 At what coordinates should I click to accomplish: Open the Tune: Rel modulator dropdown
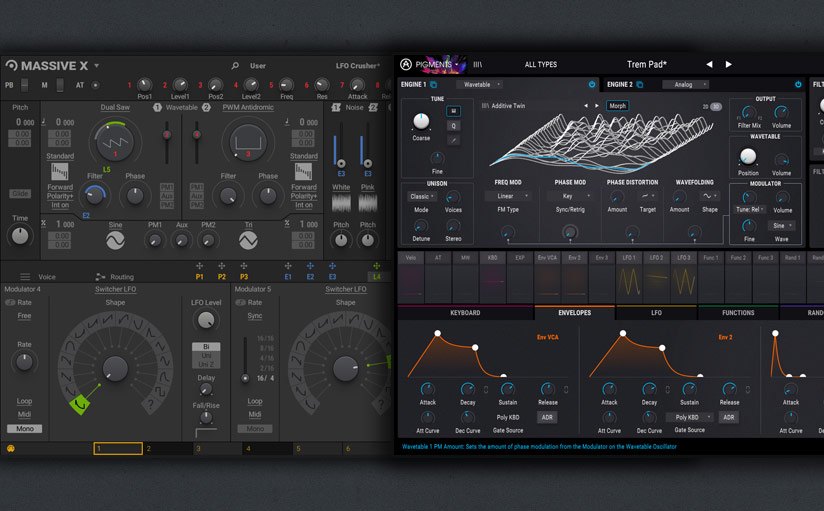click(749, 209)
